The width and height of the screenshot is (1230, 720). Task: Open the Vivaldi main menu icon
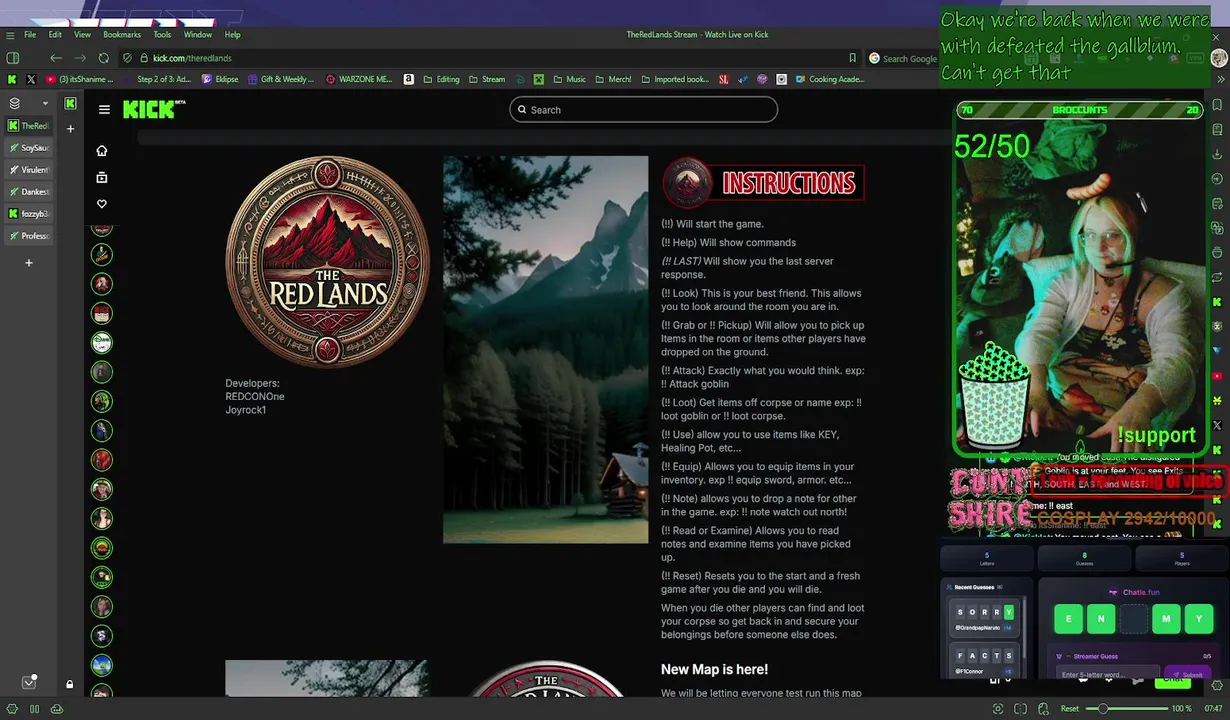[x=10, y=35]
